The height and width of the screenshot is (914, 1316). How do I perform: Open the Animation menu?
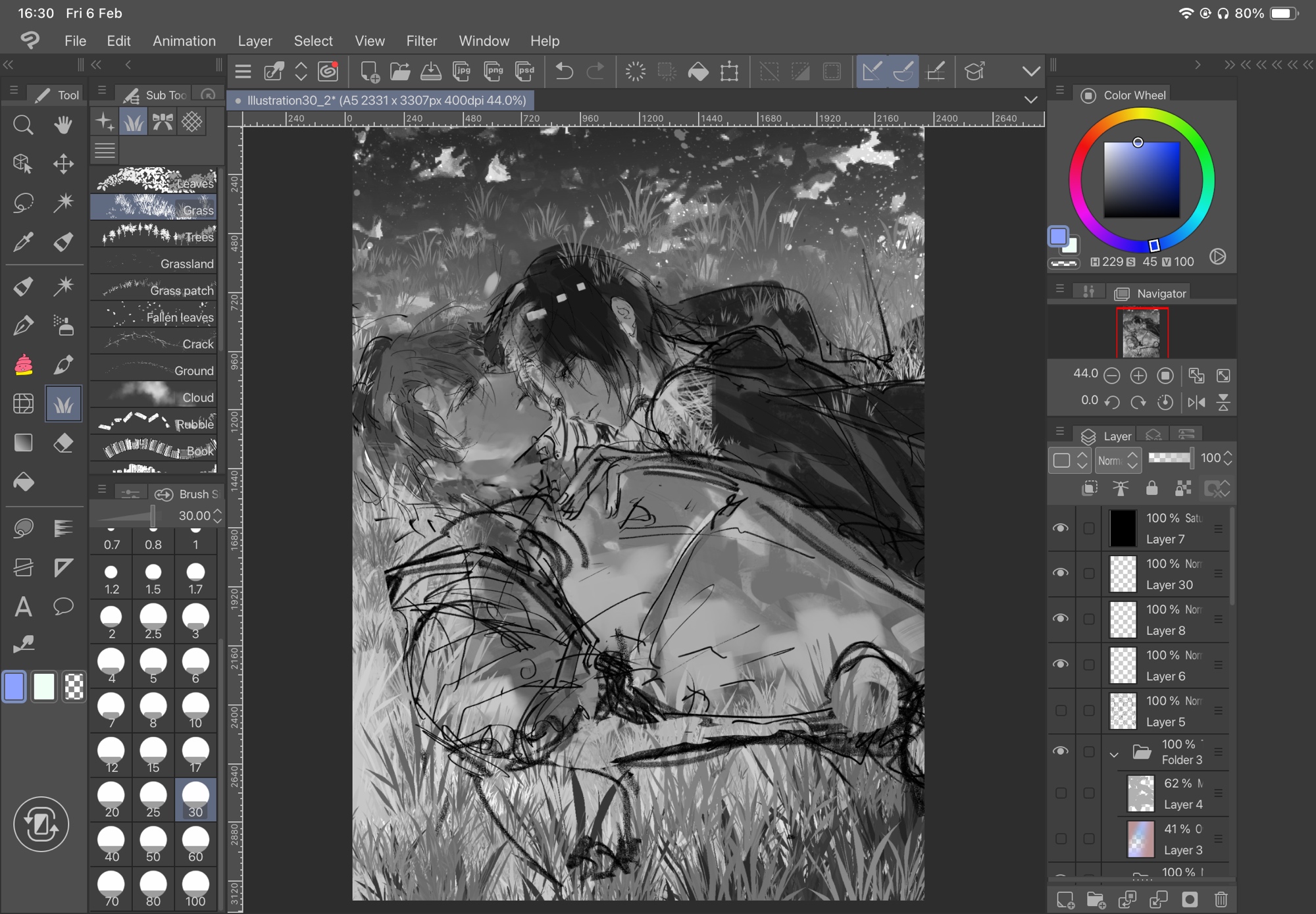click(x=184, y=41)
